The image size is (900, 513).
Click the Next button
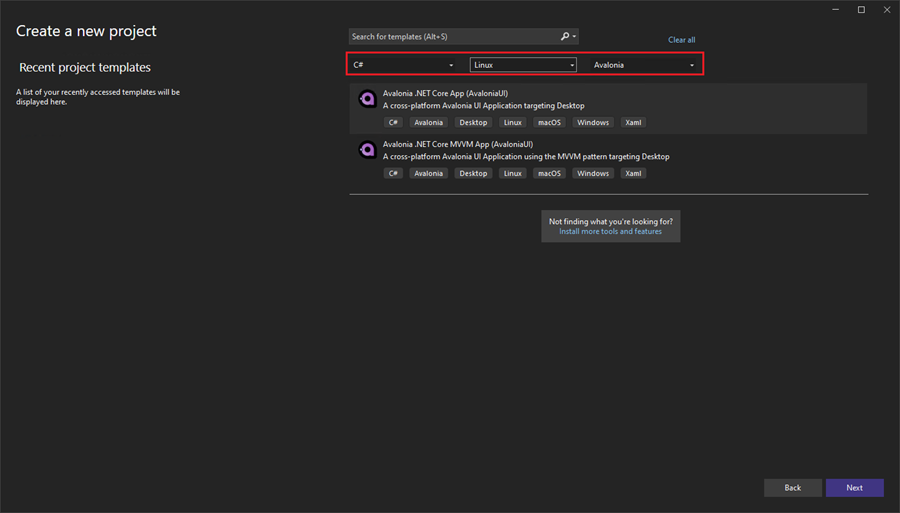click(854, 488)
